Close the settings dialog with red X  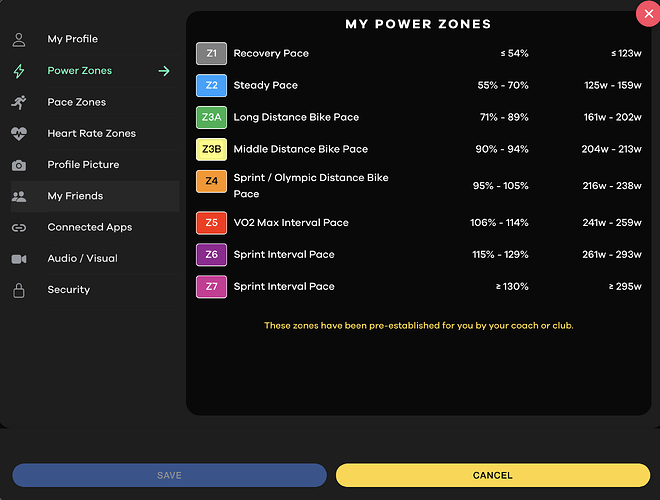(x=649, y=14)
